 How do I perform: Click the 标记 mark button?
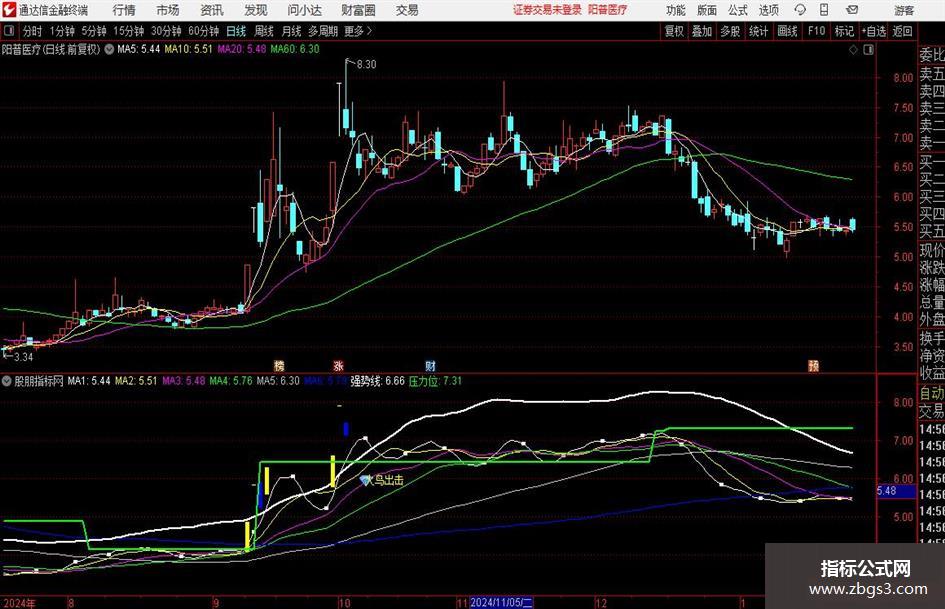pyautogui.click(x=844, y=31)
